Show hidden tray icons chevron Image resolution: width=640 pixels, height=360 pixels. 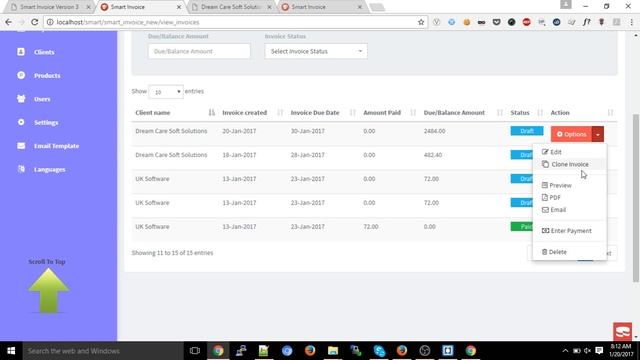pos(565,351)
